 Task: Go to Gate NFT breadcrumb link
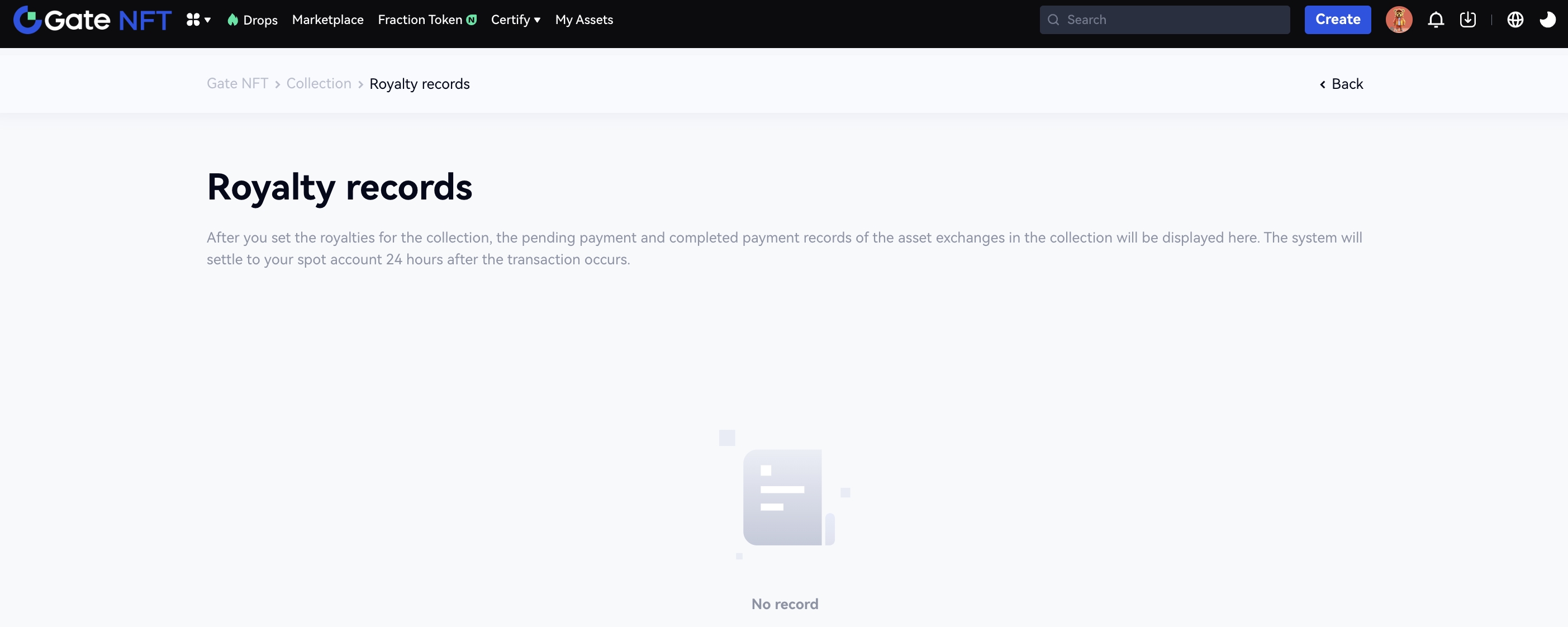pyautogui.click(x=237, y=84)
